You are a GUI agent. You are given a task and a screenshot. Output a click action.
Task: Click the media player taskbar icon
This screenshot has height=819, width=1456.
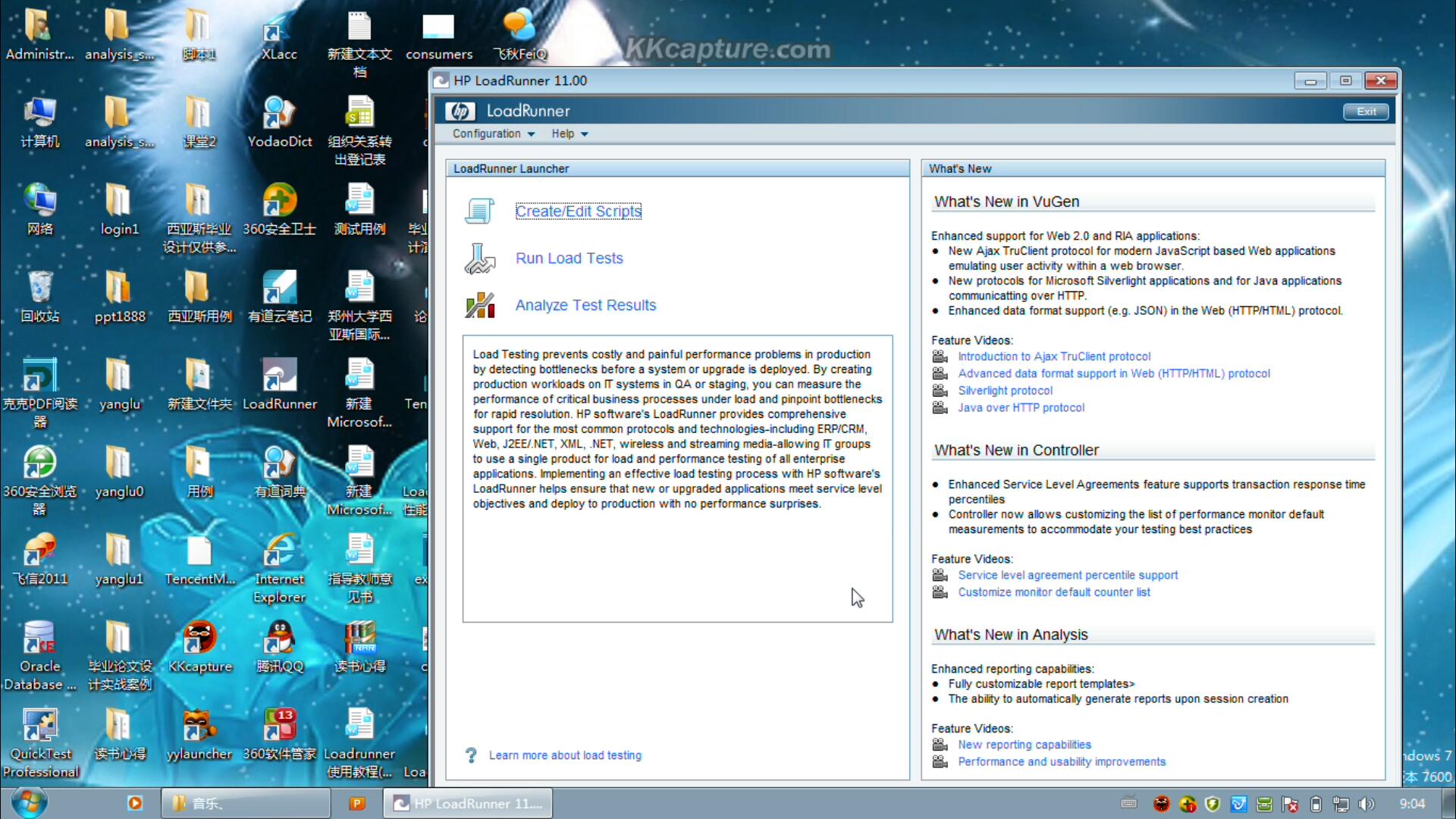point(135,803)
